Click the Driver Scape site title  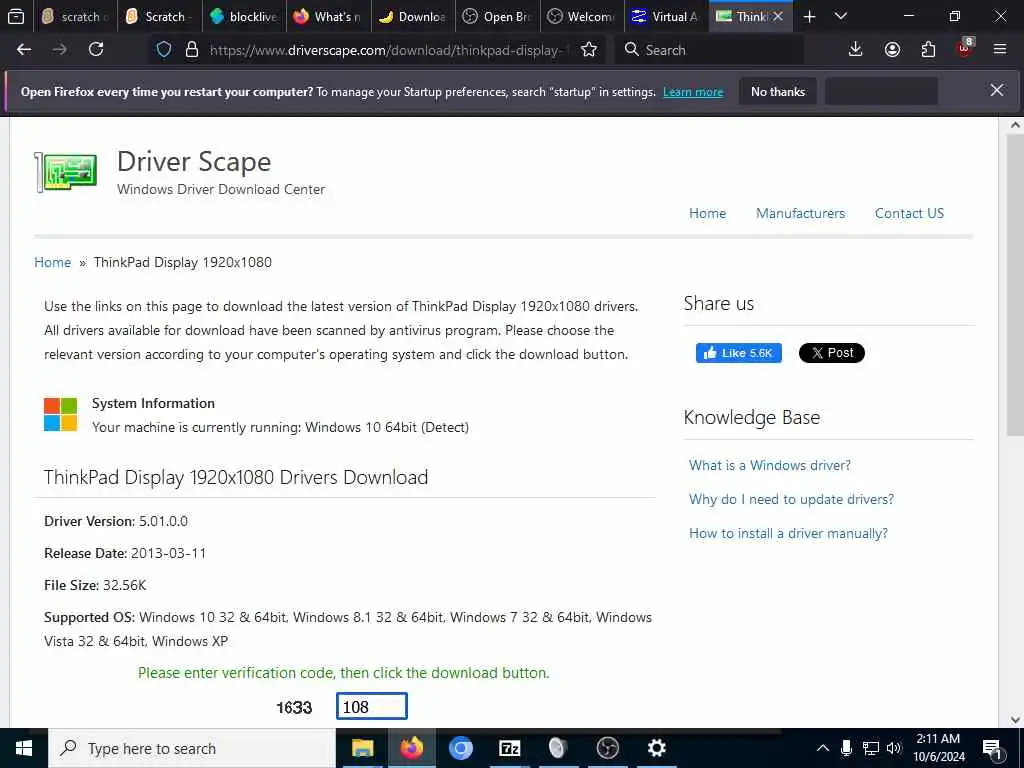pyautogui.click(x=194, y=161)
